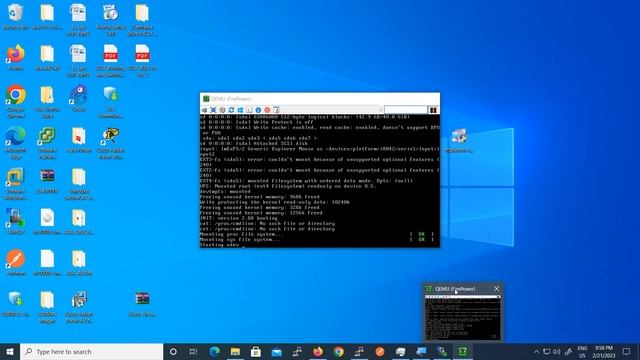640x360 pixels.
Task: Toggle fullscreen icon in QEMU toolbar
Action: pos(213,110)
